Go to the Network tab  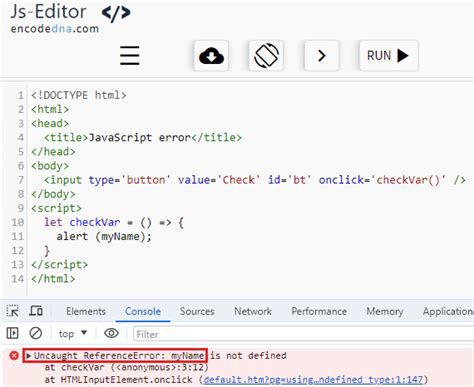(x=253, y=311)
